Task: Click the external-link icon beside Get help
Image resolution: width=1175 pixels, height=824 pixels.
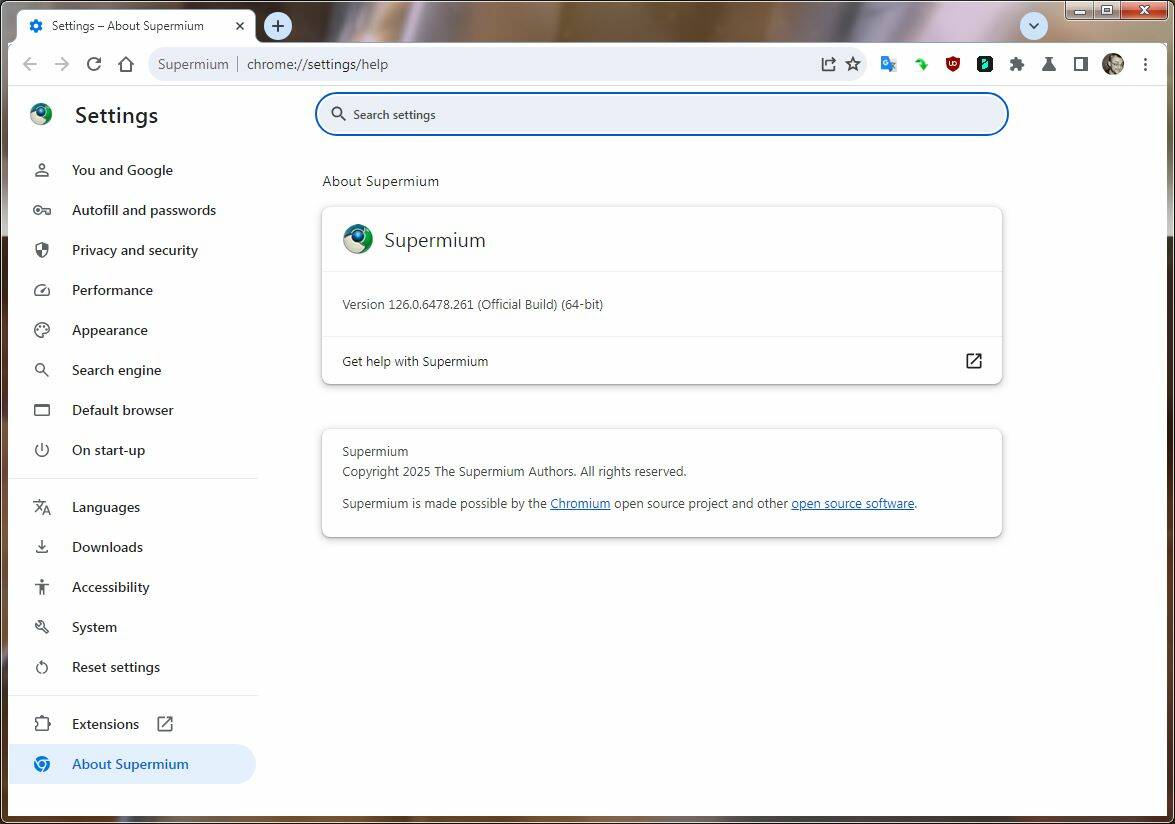Action: (x=973, y=361)
